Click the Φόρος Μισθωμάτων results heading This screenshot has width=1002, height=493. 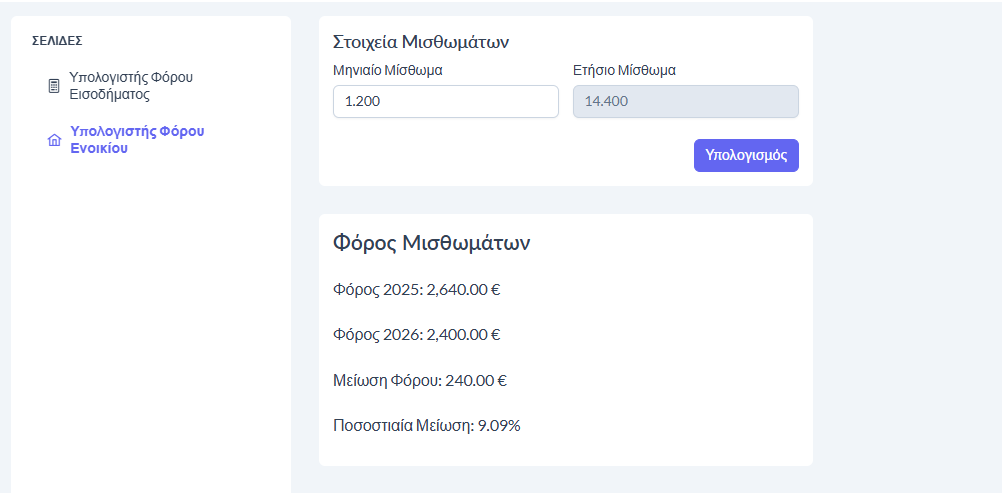[431, 243]
